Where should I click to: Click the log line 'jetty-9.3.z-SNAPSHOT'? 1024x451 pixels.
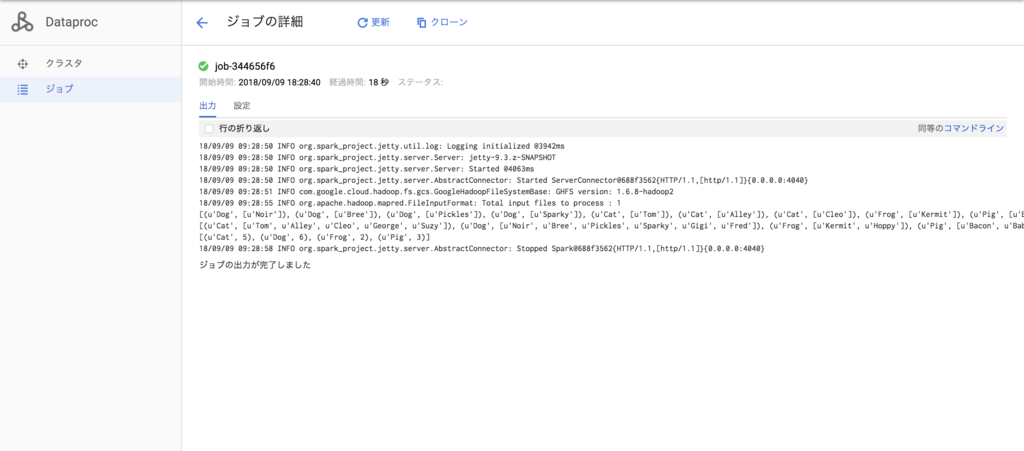[x=378, y=157]
